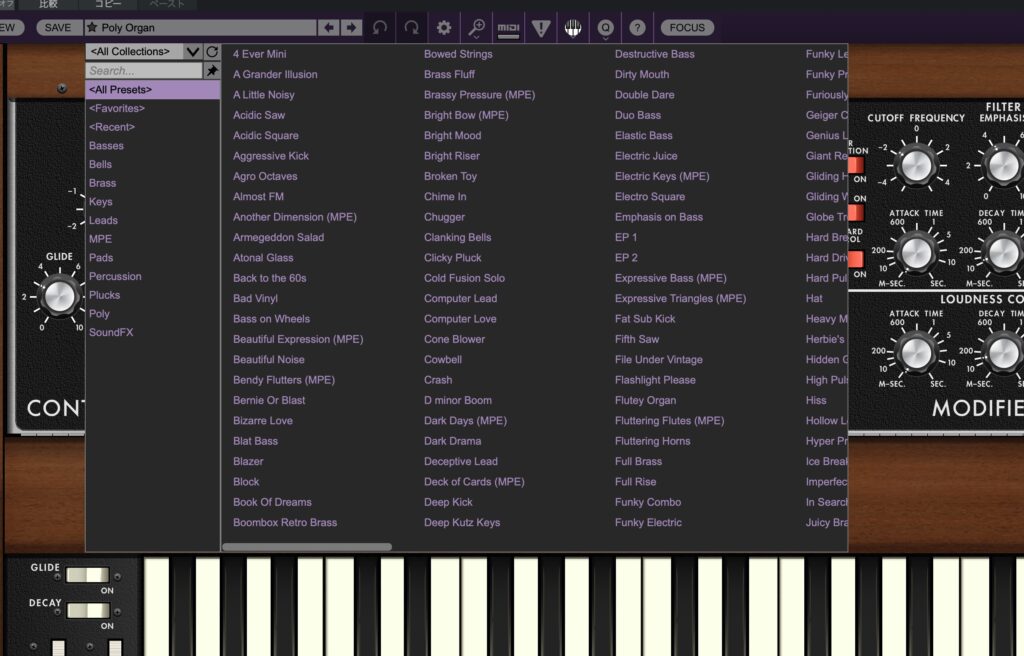This screenshot has height=656, width=1024.
Task: Toggle the Glide rocker switch
Action: (x=87, y=575)
